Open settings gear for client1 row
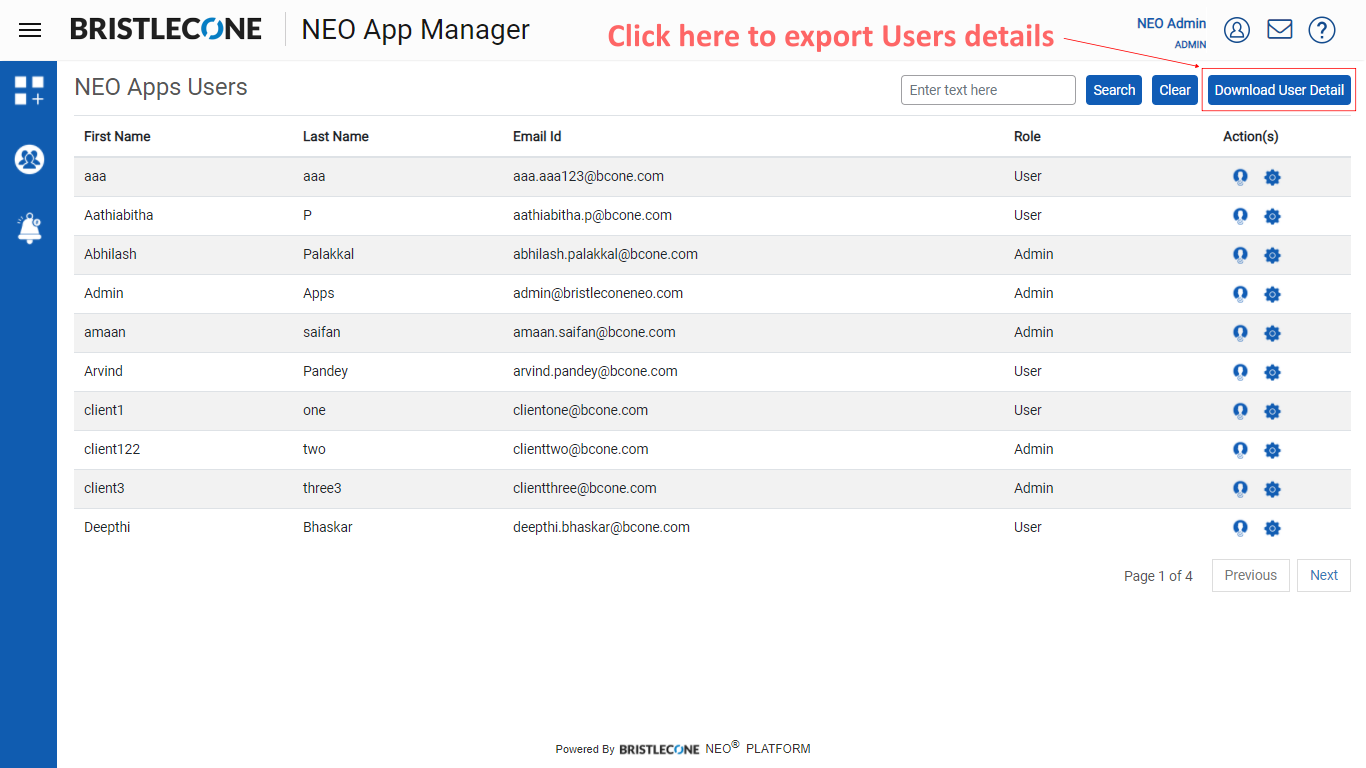Viewport: 1366px width, 768px height. [x=1272, y=411]
